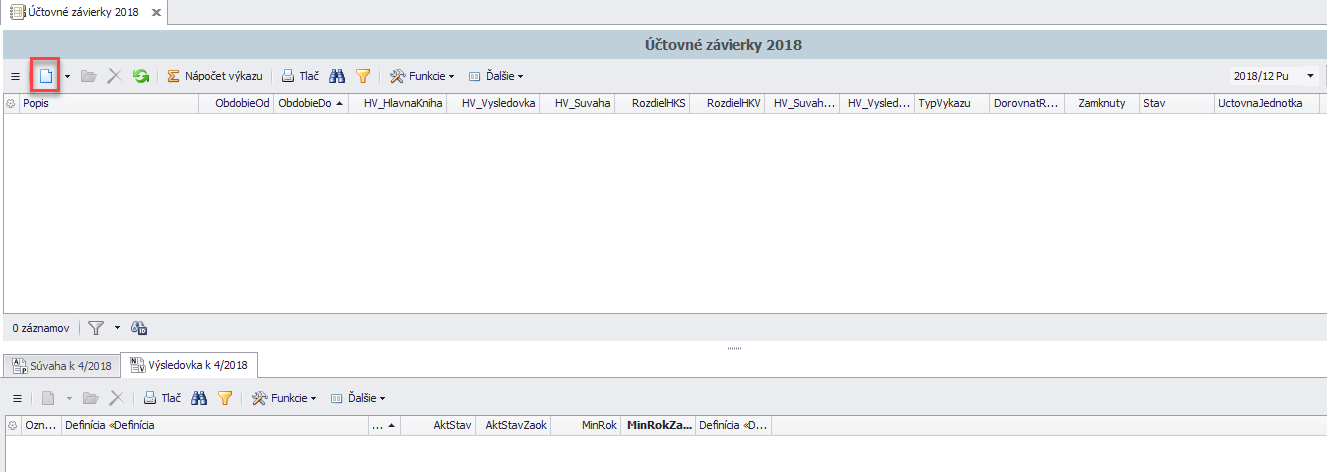Switch to the Súvaha k 4/2018 tab

(x=62, y=365)
